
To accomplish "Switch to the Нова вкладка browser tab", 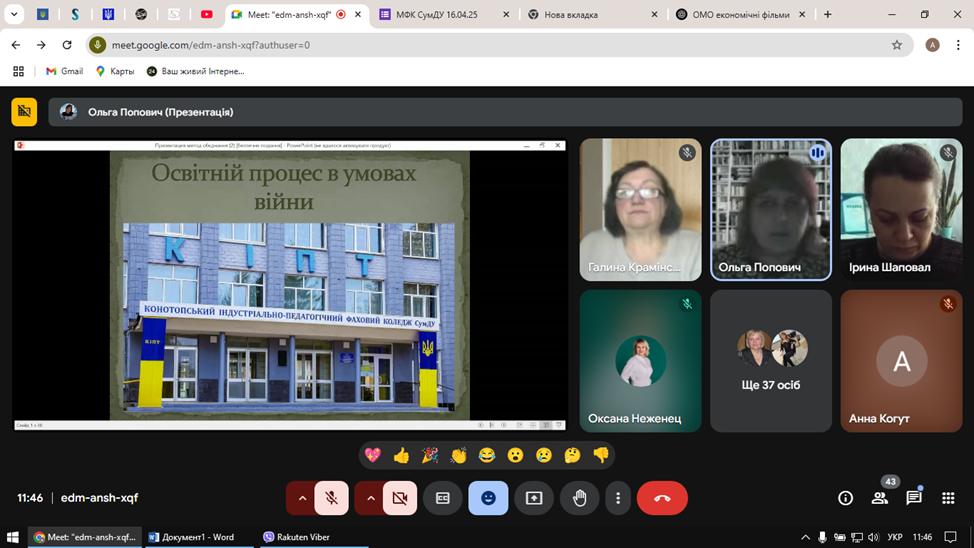I will (588, 15).
